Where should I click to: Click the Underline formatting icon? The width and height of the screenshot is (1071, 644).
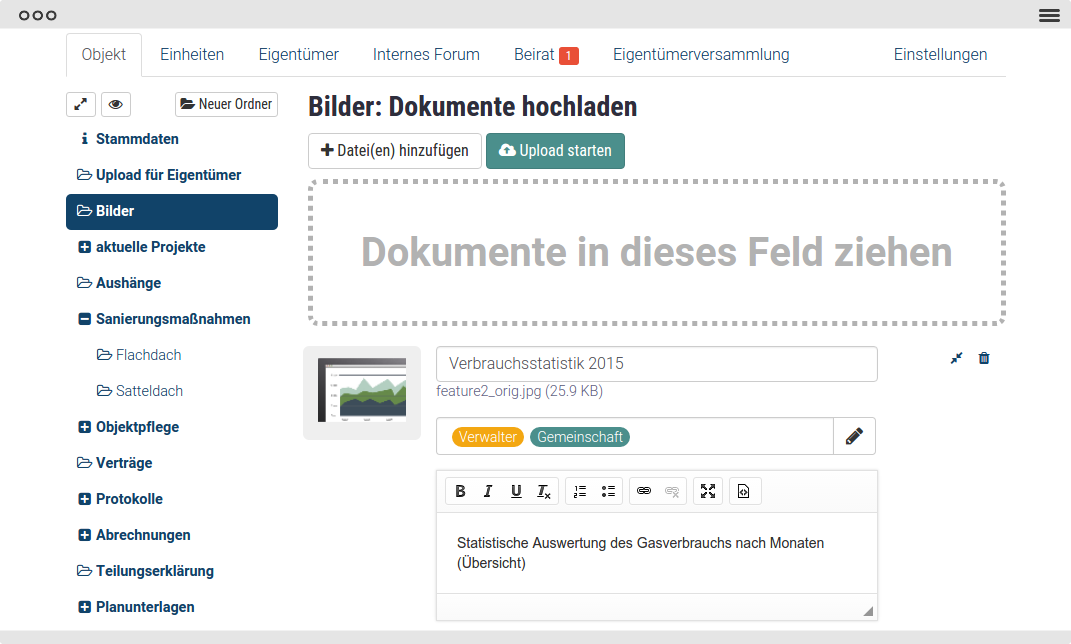click(516, 491)
